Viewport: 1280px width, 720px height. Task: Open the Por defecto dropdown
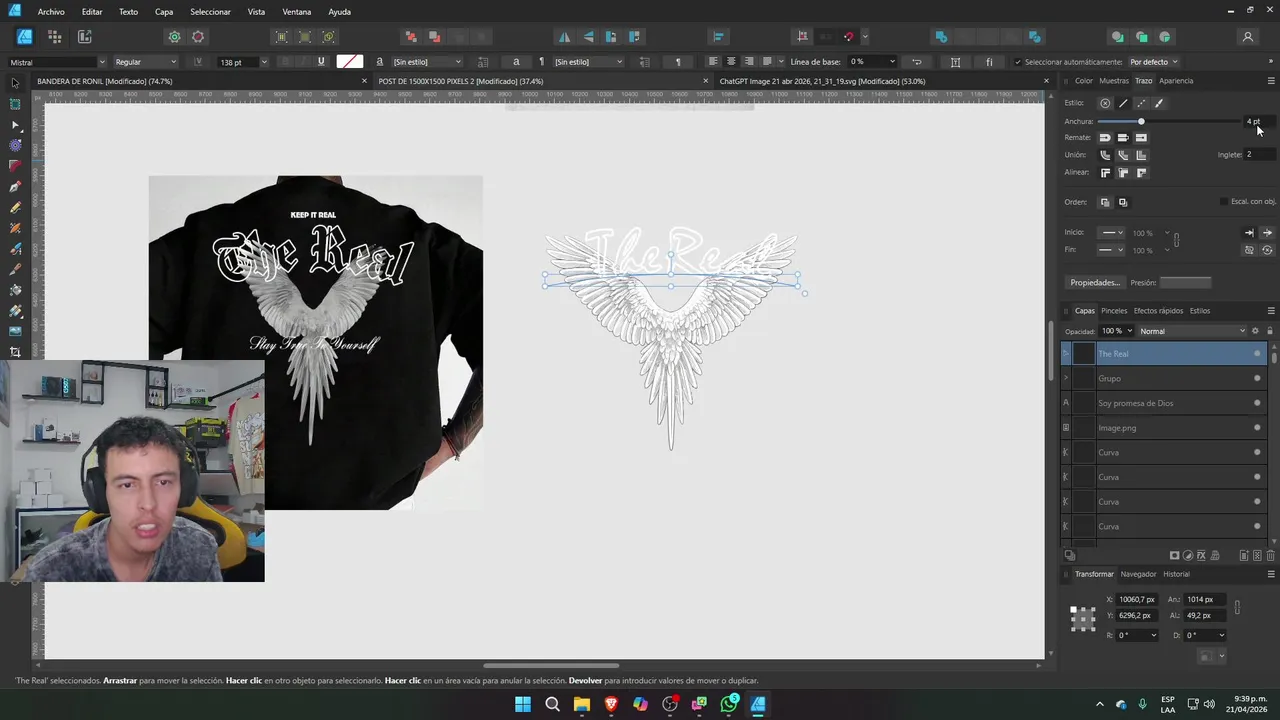click(x=1154, y=62)
